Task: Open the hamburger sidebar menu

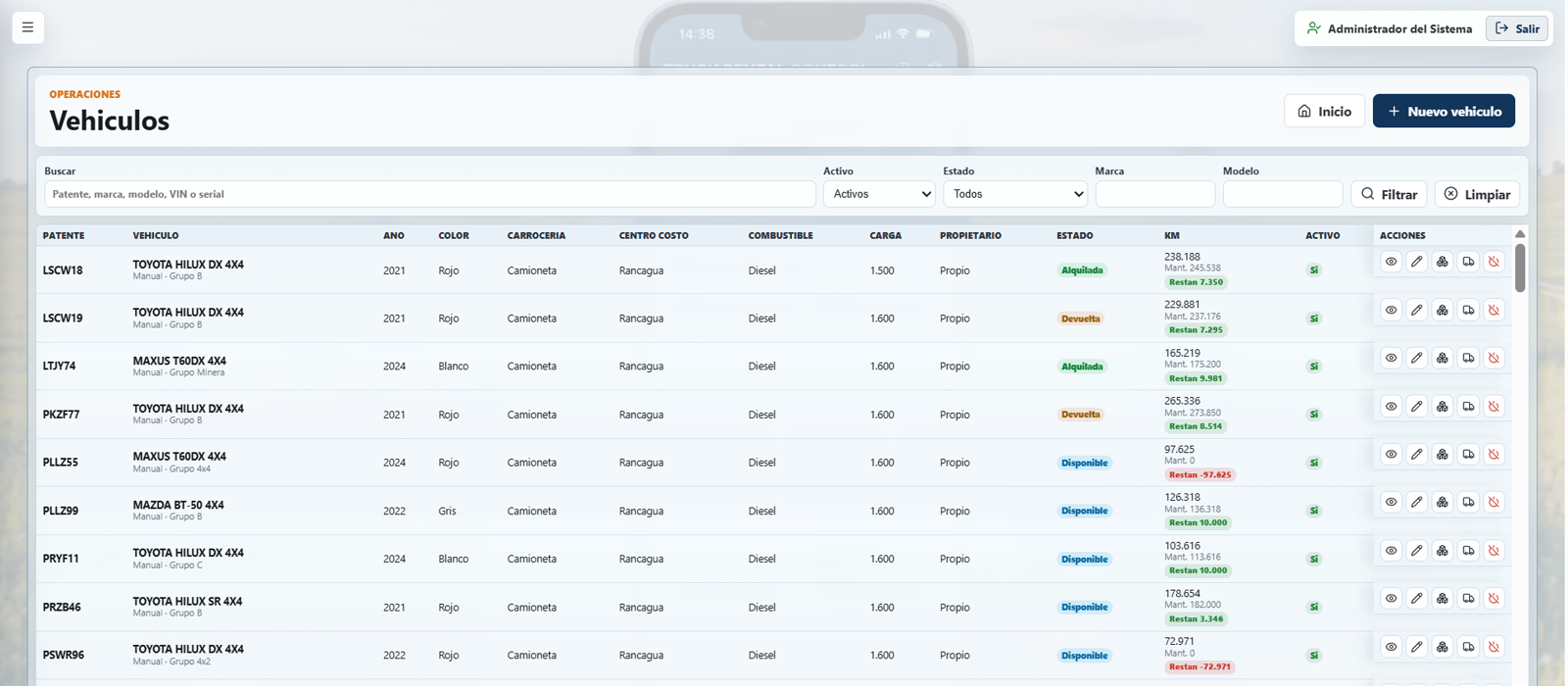Action: [x=27, y=27]
